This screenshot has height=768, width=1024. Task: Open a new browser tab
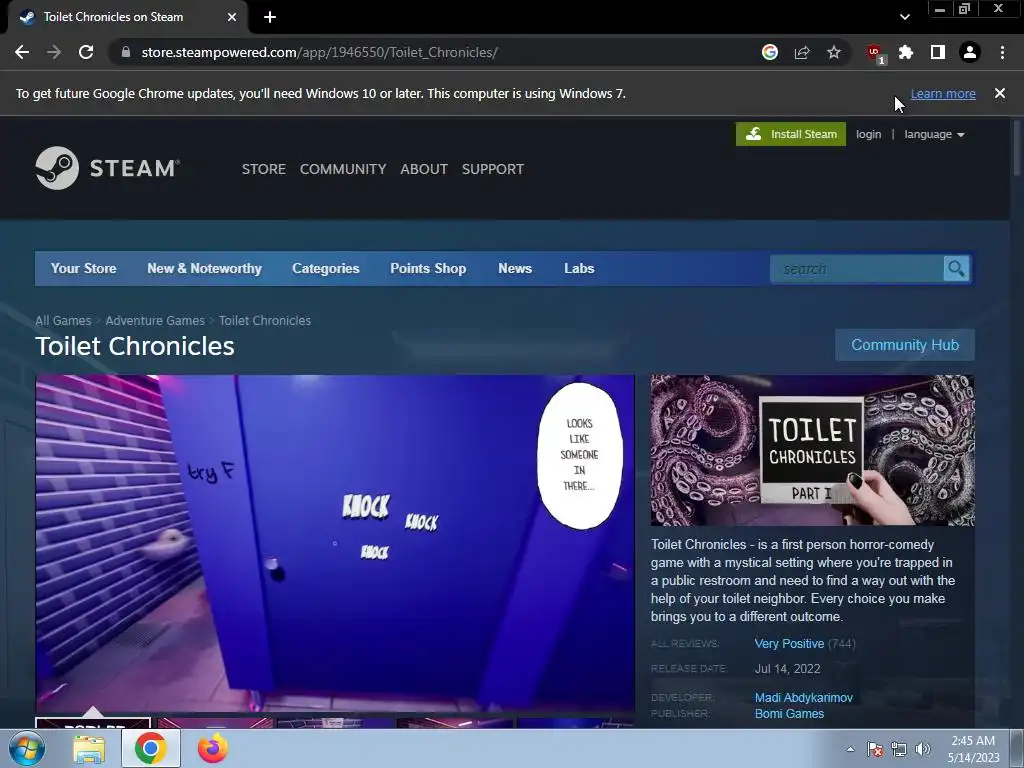click(x=270, y=17)
